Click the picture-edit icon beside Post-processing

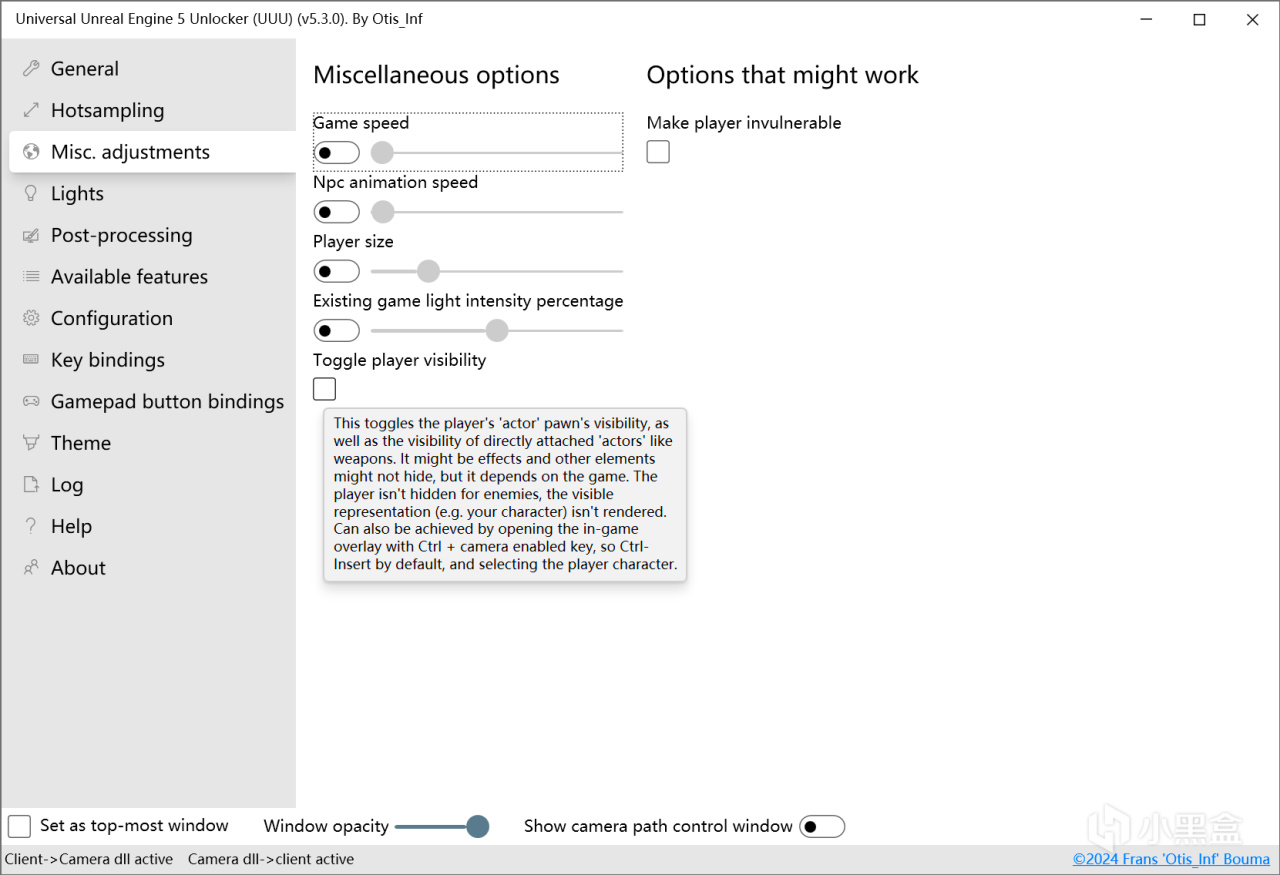click(x=31, y=235)
